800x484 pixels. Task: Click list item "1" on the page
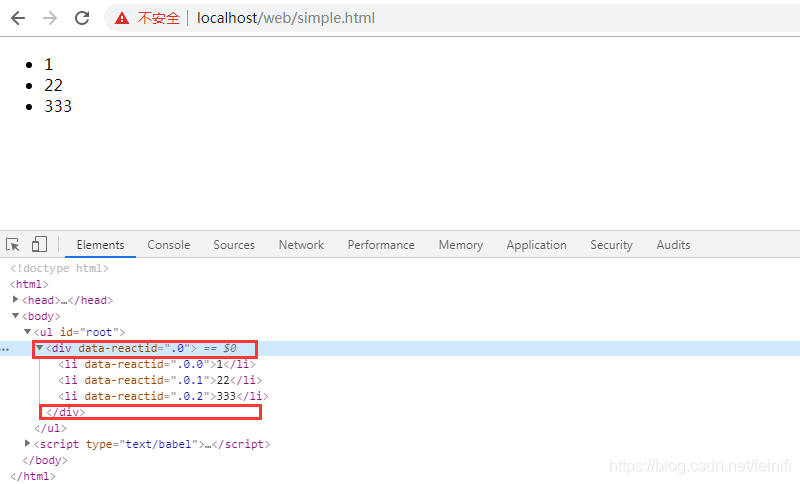click(x=48, y=64)
